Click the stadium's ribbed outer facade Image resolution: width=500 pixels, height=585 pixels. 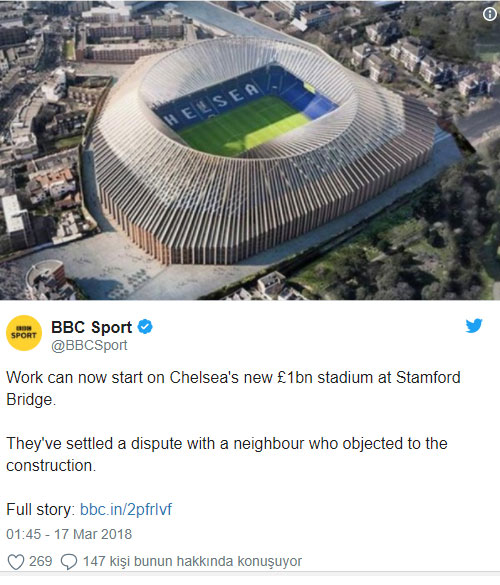tap(261, 209)
